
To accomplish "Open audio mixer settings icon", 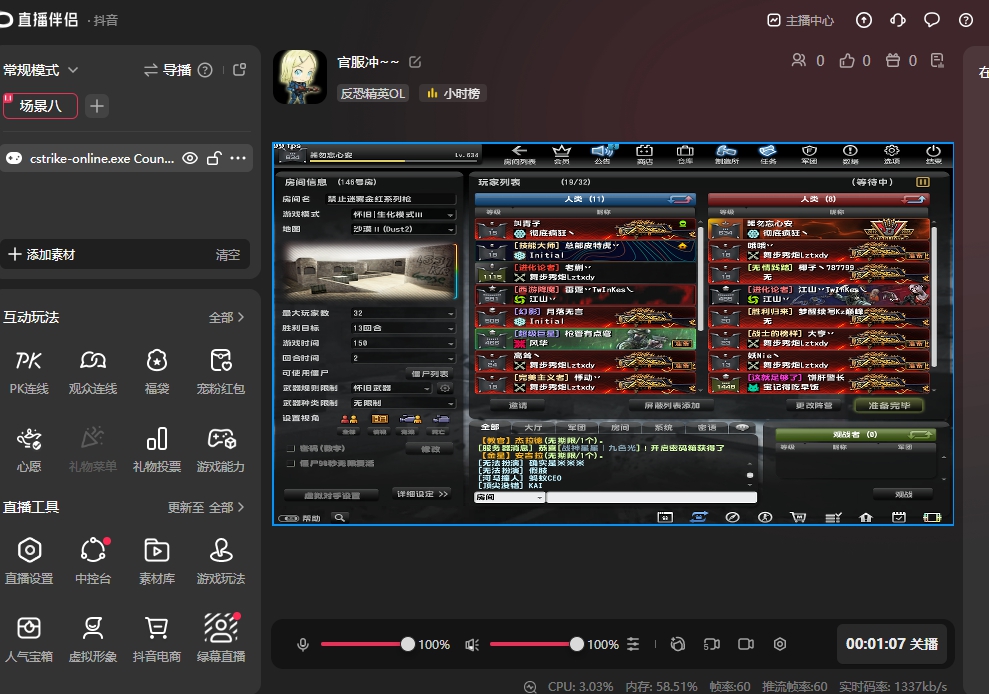I will 633,644.
